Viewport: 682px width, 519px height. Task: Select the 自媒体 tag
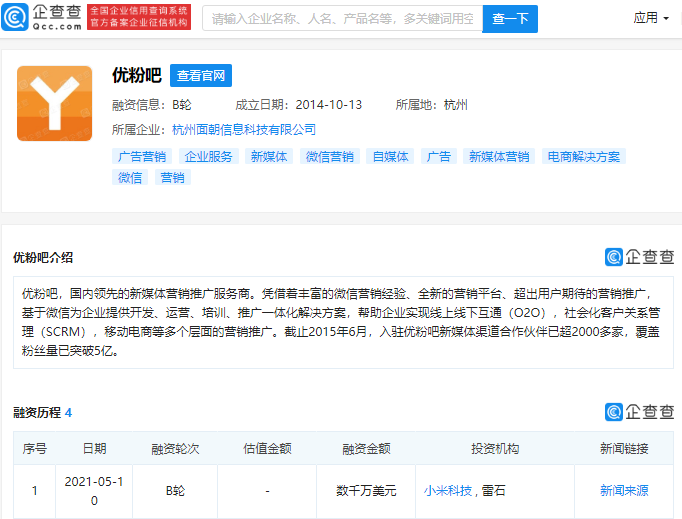pyautogui.click(x=390, y=157)
